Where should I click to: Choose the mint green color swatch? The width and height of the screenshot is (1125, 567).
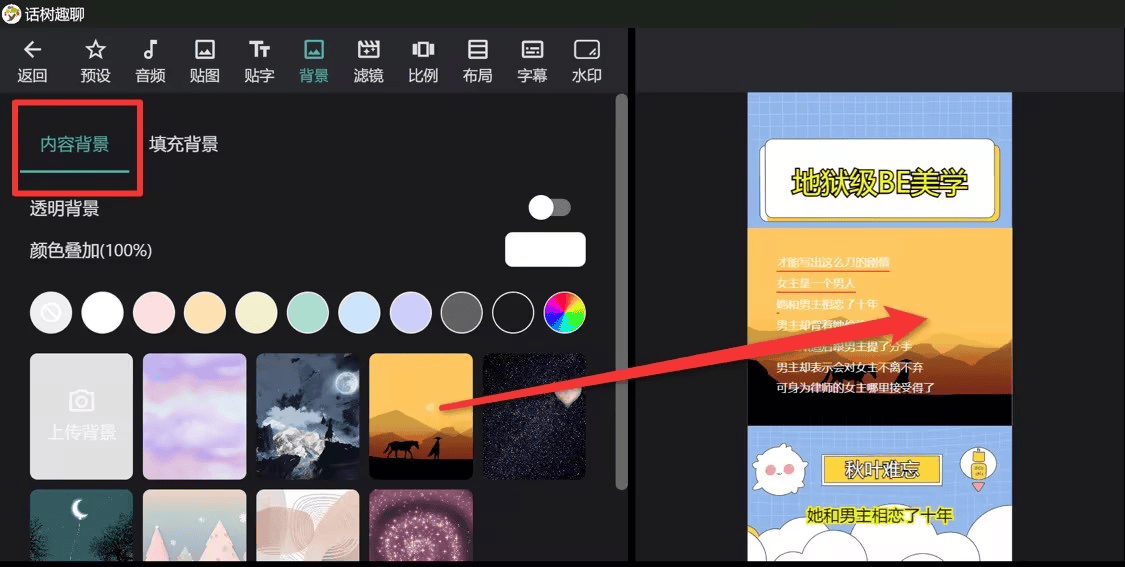(308, 313)
